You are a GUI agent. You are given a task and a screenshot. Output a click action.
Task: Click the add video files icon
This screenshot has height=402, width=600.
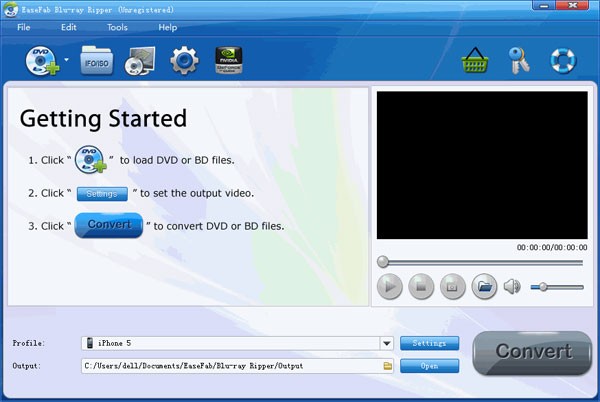[x=139, y=62]
